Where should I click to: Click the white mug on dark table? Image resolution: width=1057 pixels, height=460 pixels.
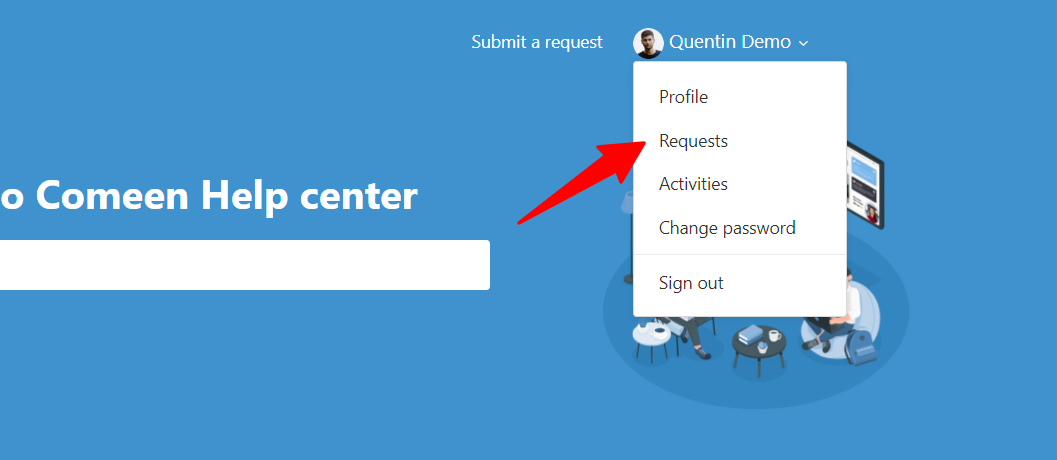click(775, 335)
